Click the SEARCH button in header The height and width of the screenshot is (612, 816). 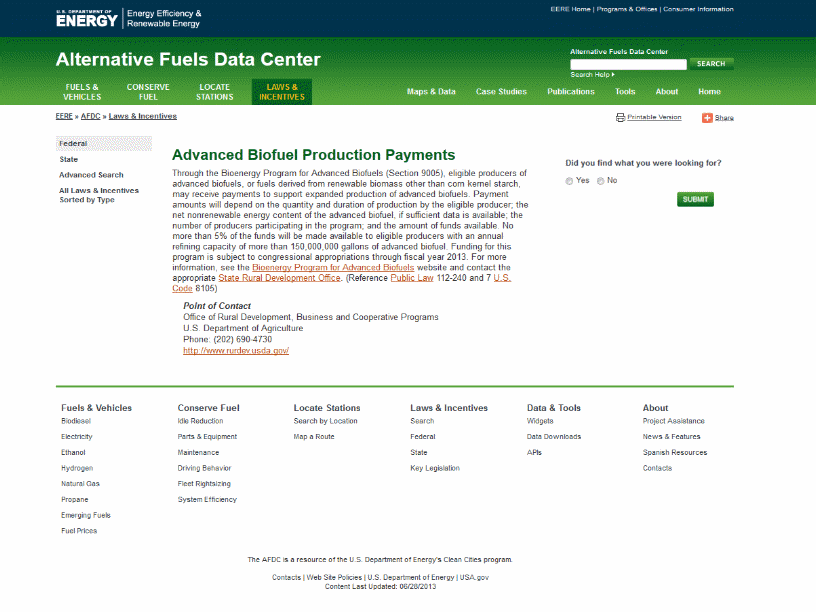[x=711, y=64]
